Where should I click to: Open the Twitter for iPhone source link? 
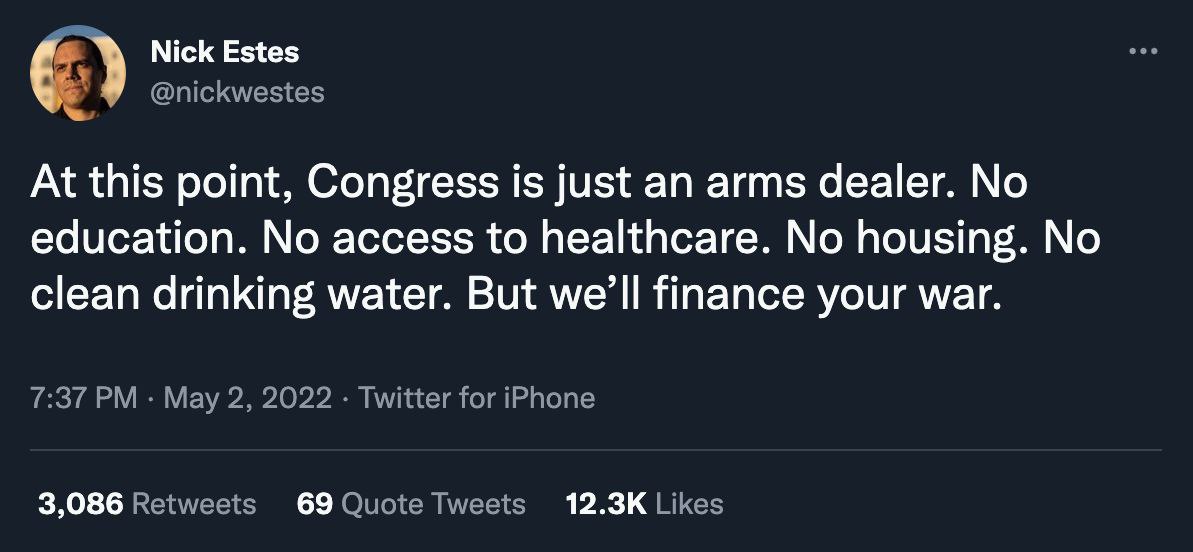pos(476,398)
